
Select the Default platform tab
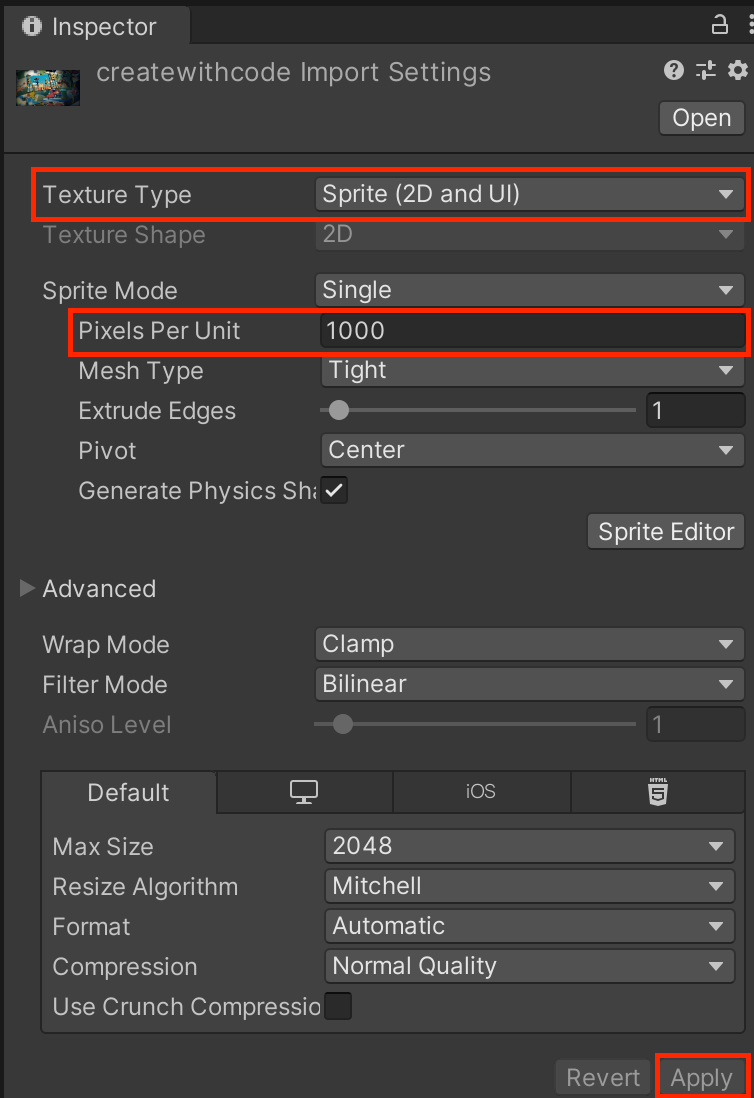[x=128, y=793]
